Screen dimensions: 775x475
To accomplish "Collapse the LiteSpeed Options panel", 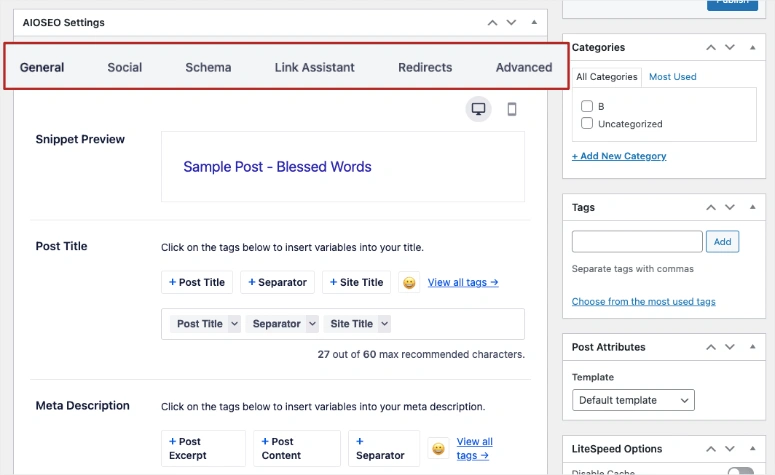I will pyautogui.click(x=755, y=449).
